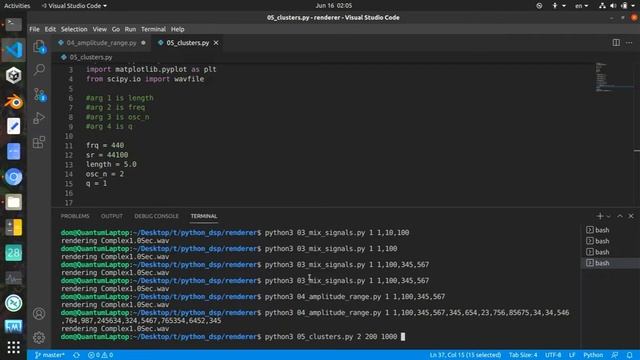
Task: Close the terminal panel
Action: 631,216
